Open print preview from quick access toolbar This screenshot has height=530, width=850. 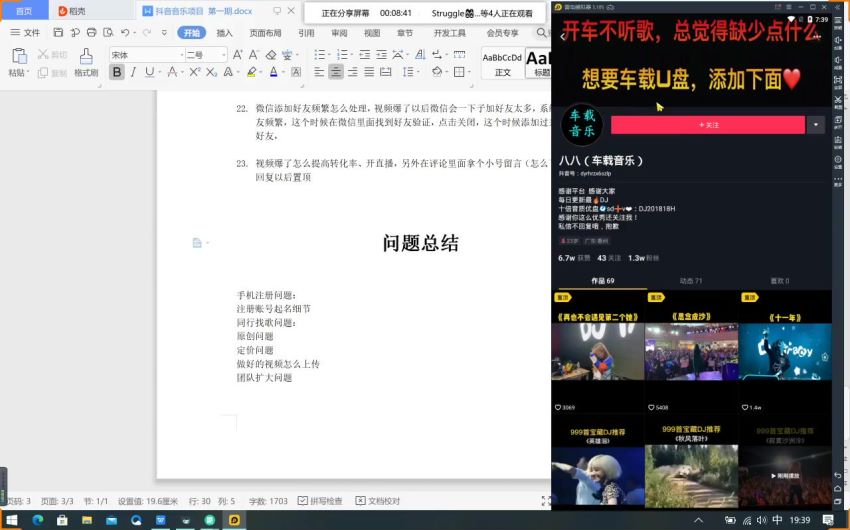tap(108, 33)
